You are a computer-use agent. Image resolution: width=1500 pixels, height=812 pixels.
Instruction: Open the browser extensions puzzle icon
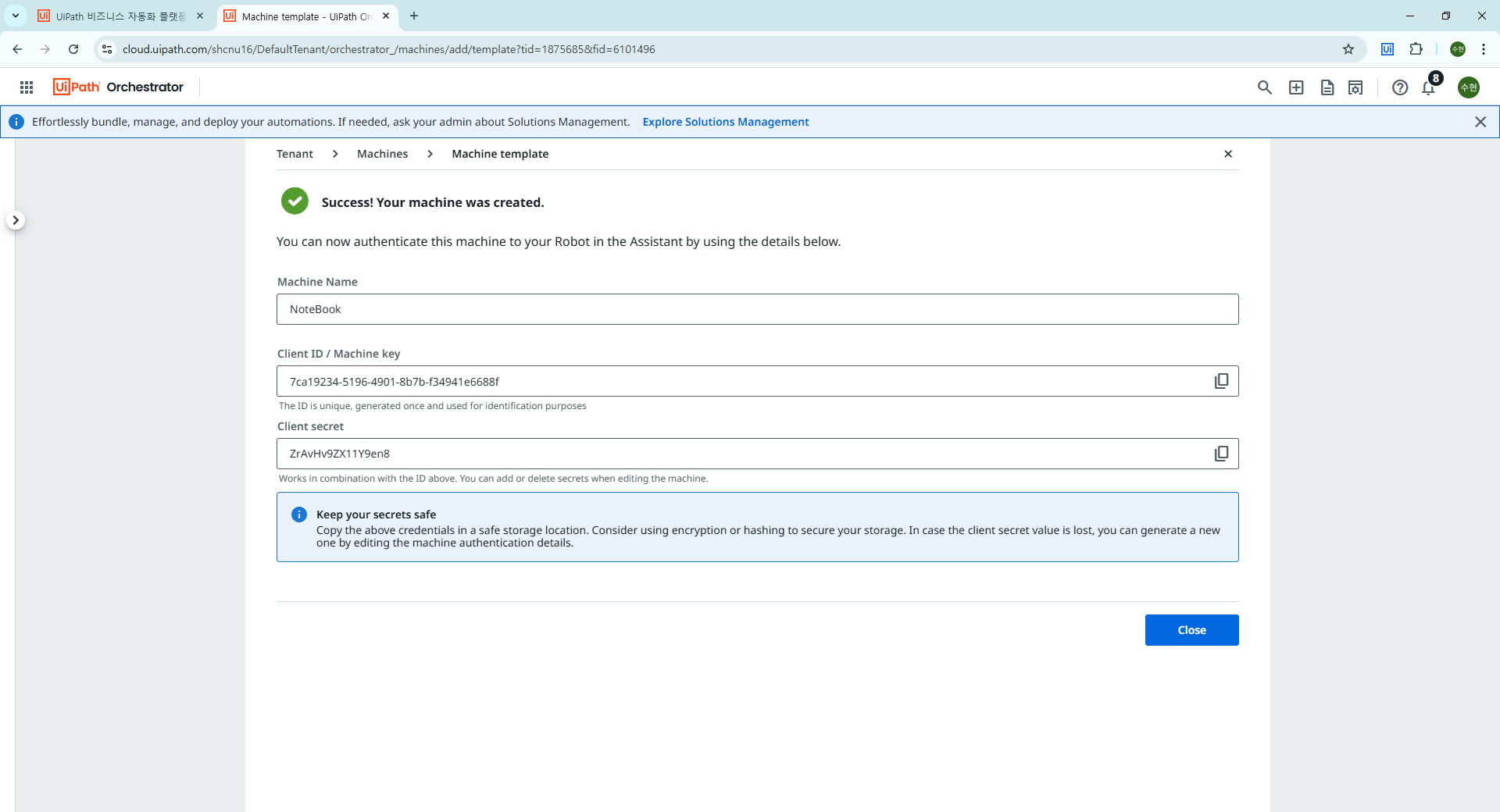coord(1416,49)
